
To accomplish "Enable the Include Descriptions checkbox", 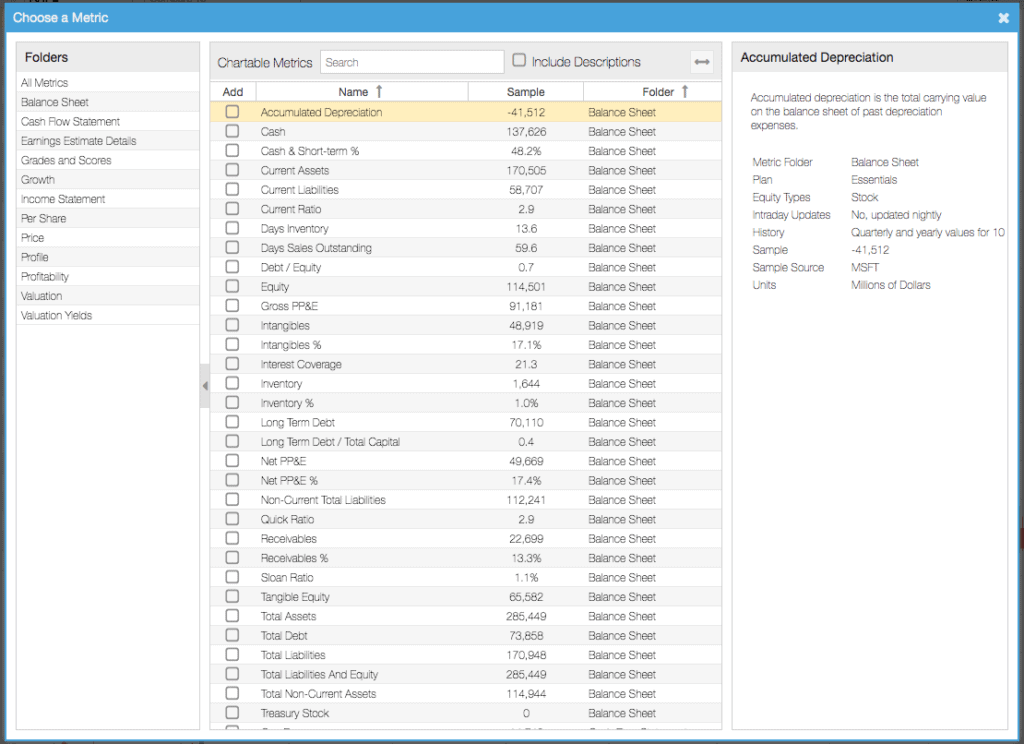I will [x=519, y=60].
